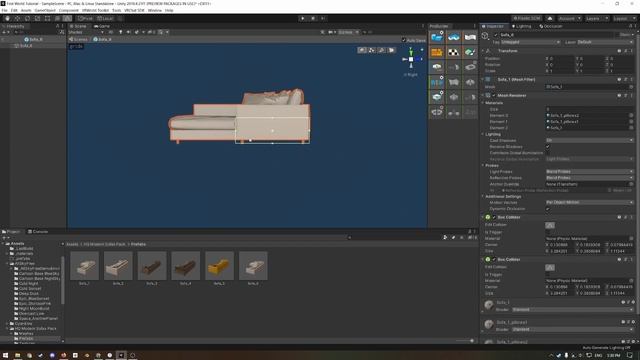
Task: Click the checkerboard UV editor ProBuilder icon
Action: (453, 52)
